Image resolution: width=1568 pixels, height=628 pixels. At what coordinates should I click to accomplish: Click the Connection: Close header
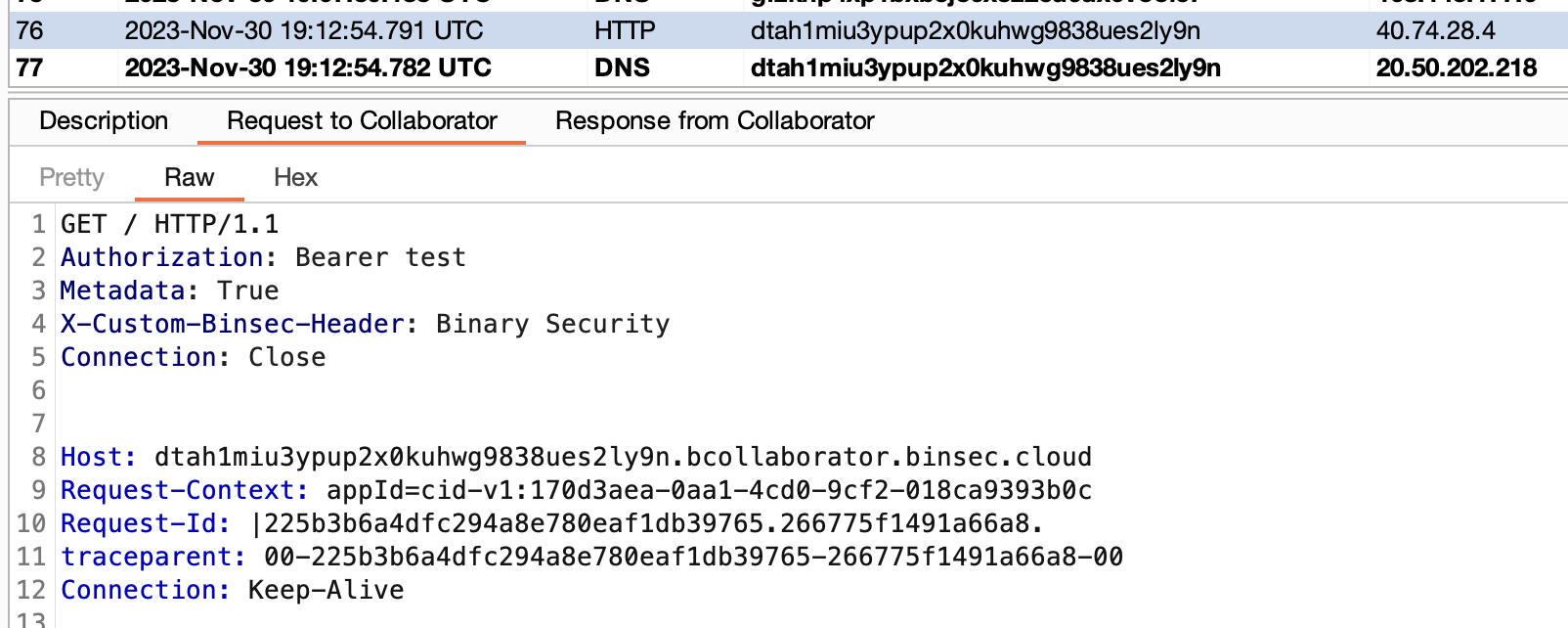pos(191,356)
